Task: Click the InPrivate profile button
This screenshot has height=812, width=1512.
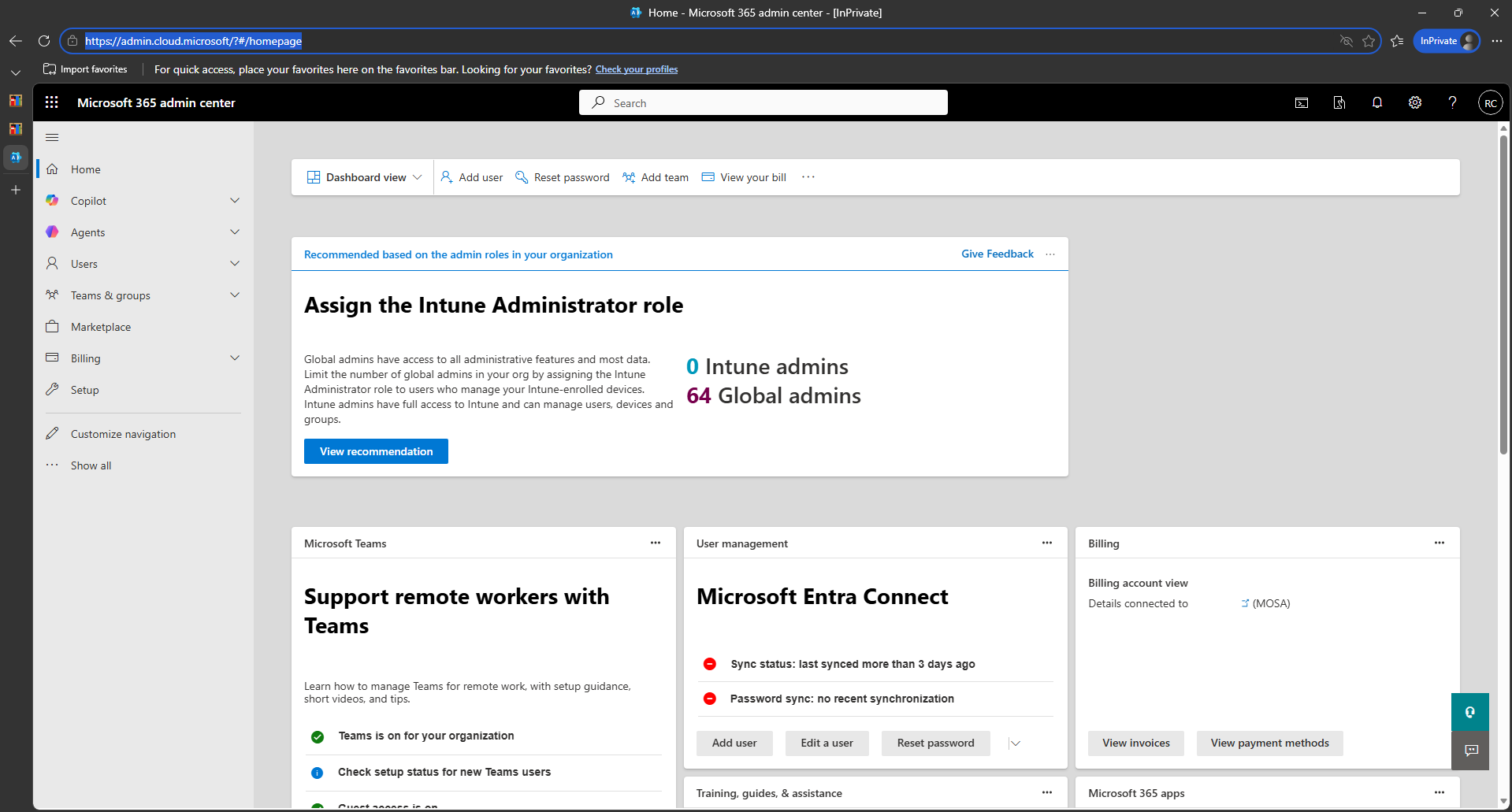Action: coord(1447,41)
